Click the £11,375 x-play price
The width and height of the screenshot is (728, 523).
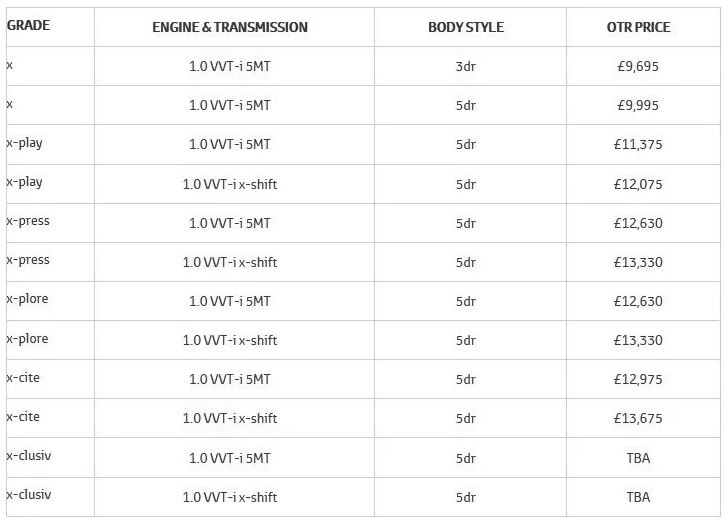coord(638,144)
